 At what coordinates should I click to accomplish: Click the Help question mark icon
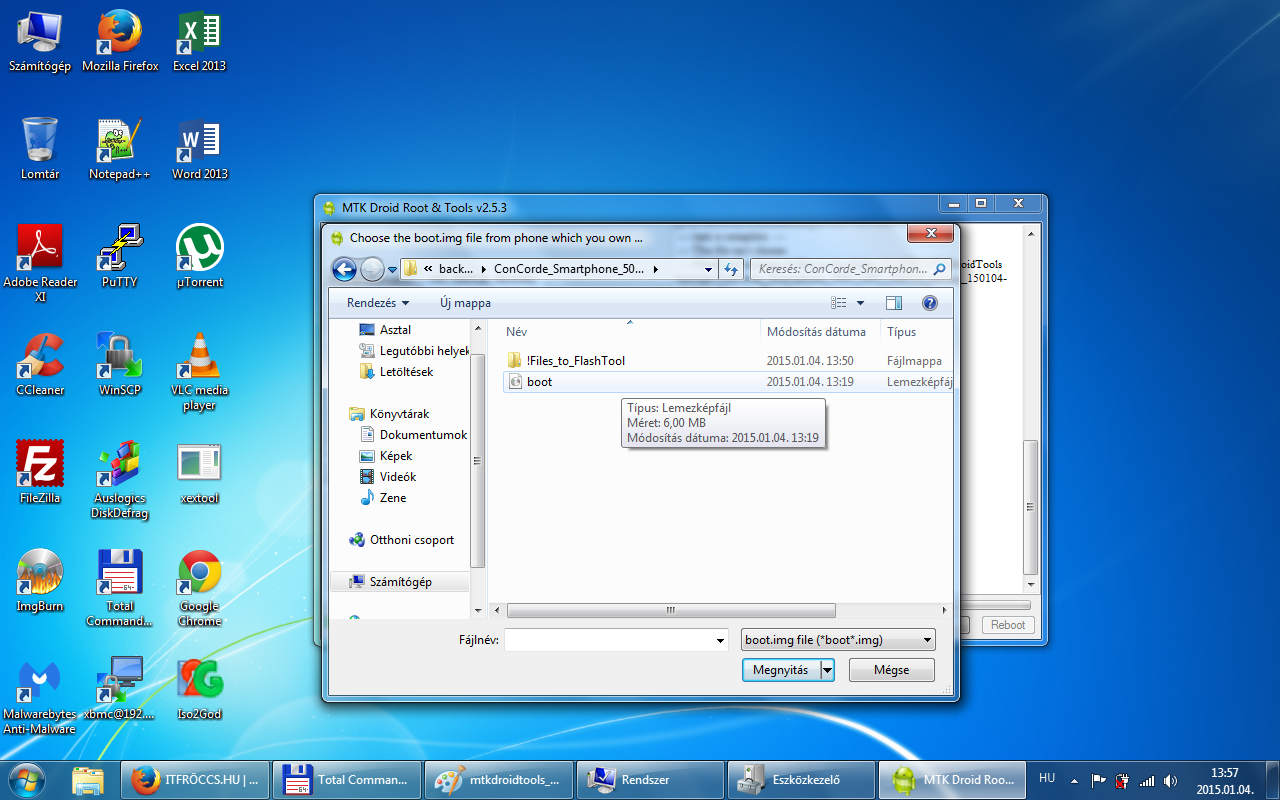tap(929, 303)
